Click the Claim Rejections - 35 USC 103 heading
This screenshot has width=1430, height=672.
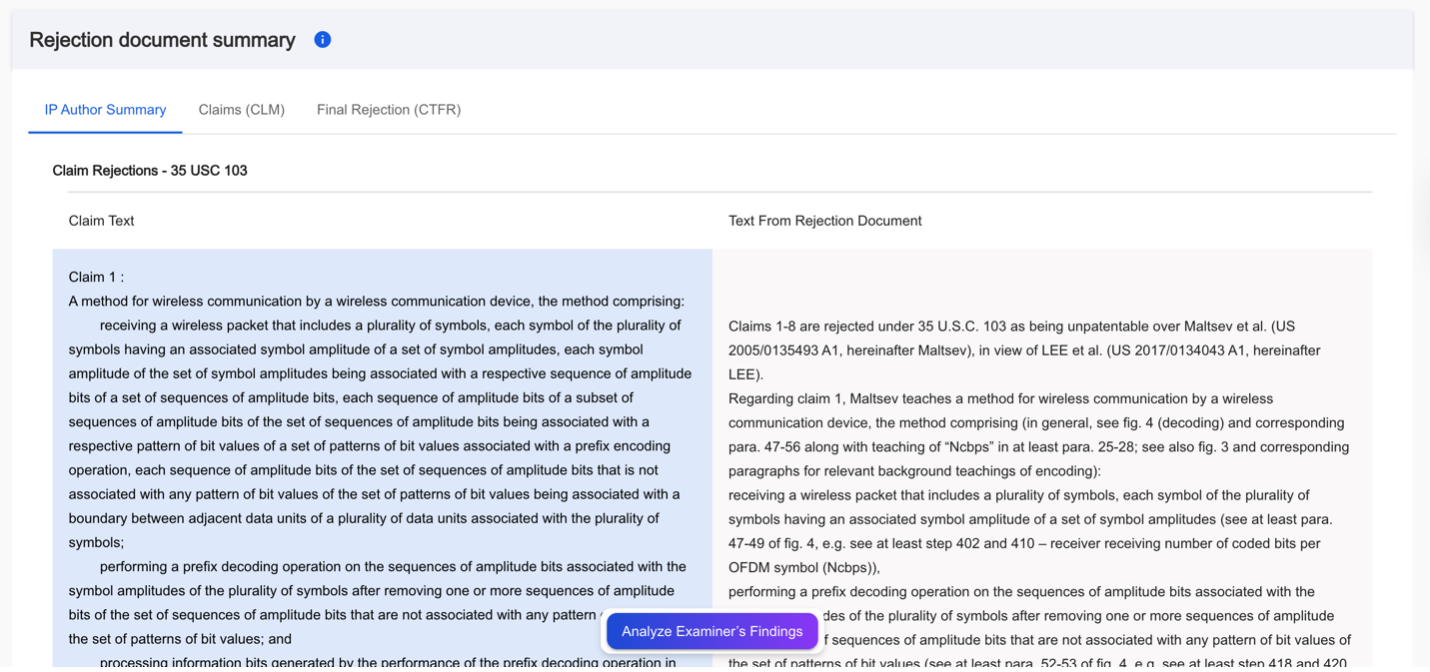(x=150, y=171)
